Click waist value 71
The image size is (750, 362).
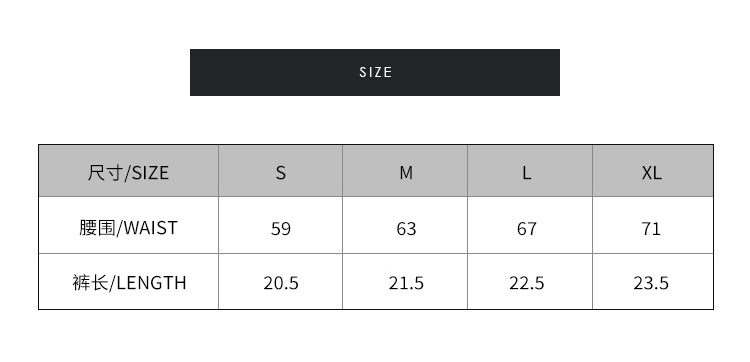(651, 229)
